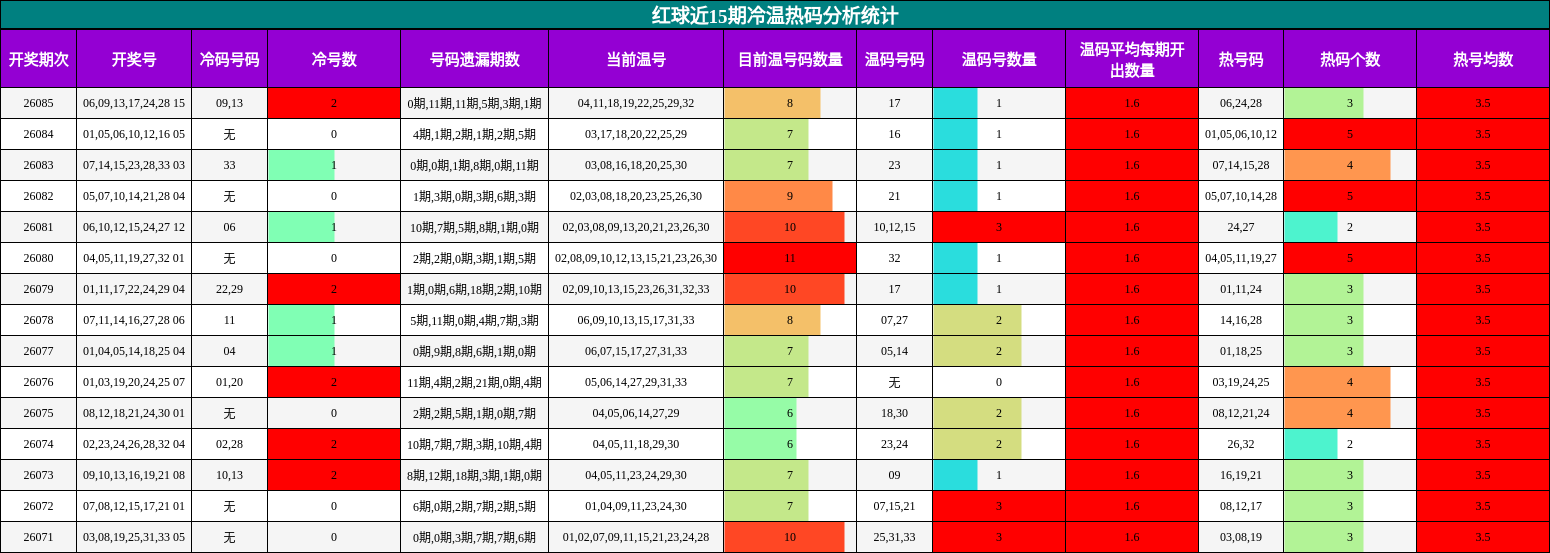Select cold number 33
This screenshot has height=553, width=1550.
(229, 165)
